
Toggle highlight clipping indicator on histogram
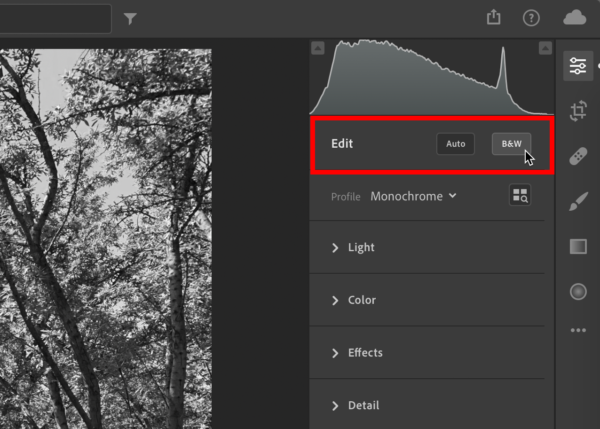click(545, 48)
